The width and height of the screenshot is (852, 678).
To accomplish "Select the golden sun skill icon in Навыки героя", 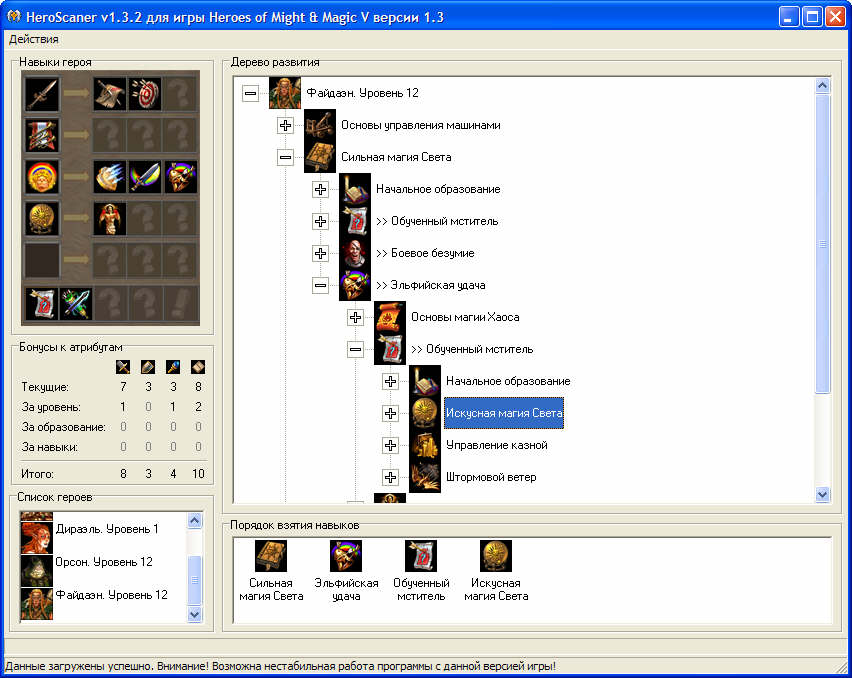I will click(x=42, y=218).
